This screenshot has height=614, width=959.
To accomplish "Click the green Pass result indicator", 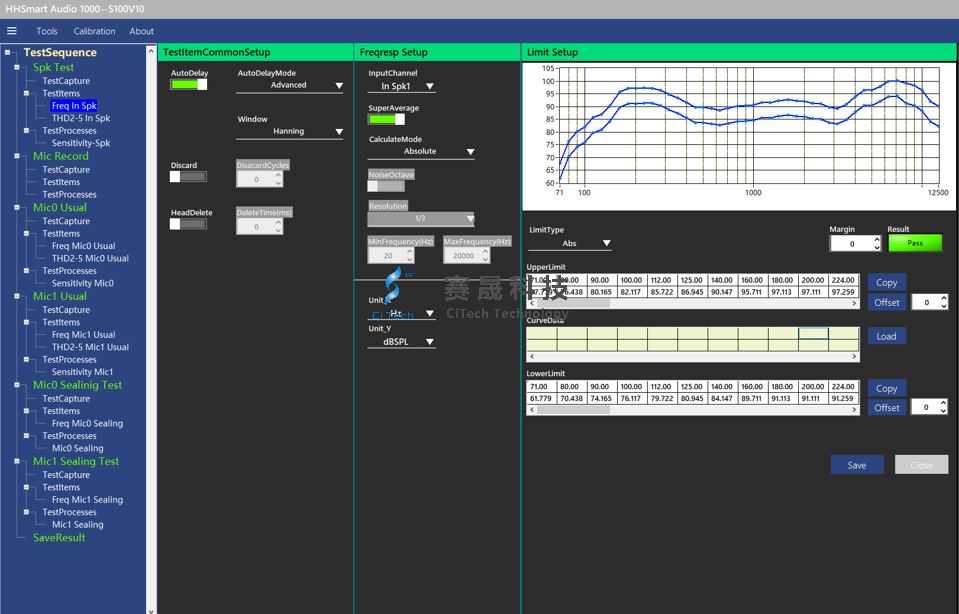I will click(x=915, y=243).
